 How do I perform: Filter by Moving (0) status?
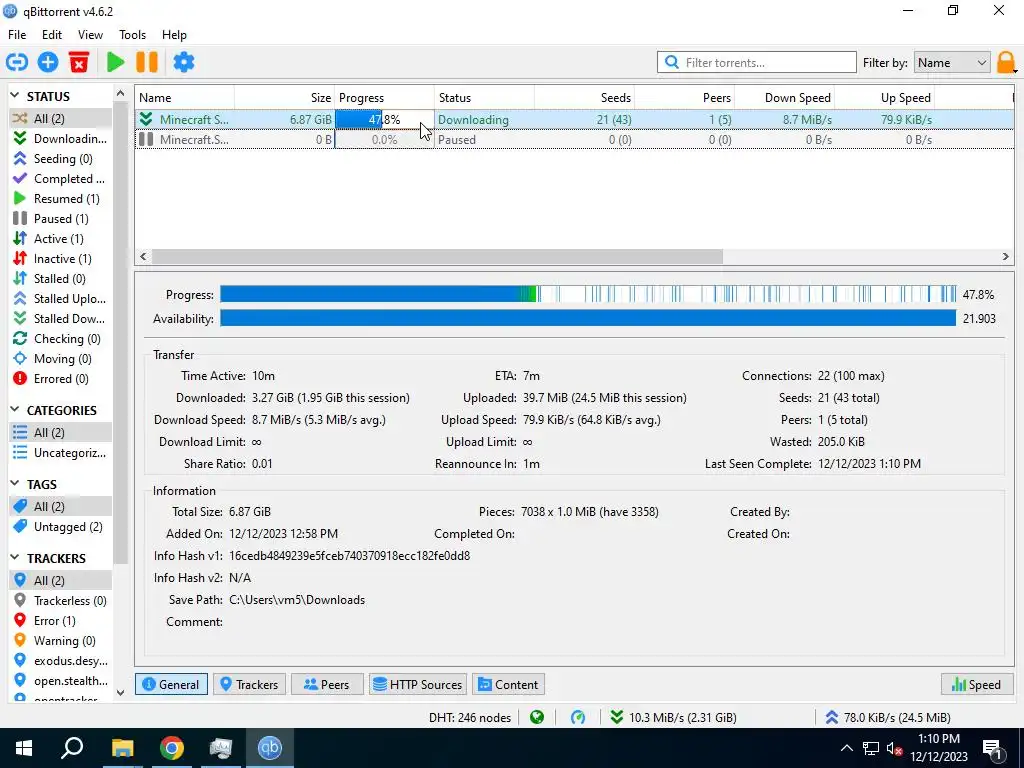click(60, 359)
